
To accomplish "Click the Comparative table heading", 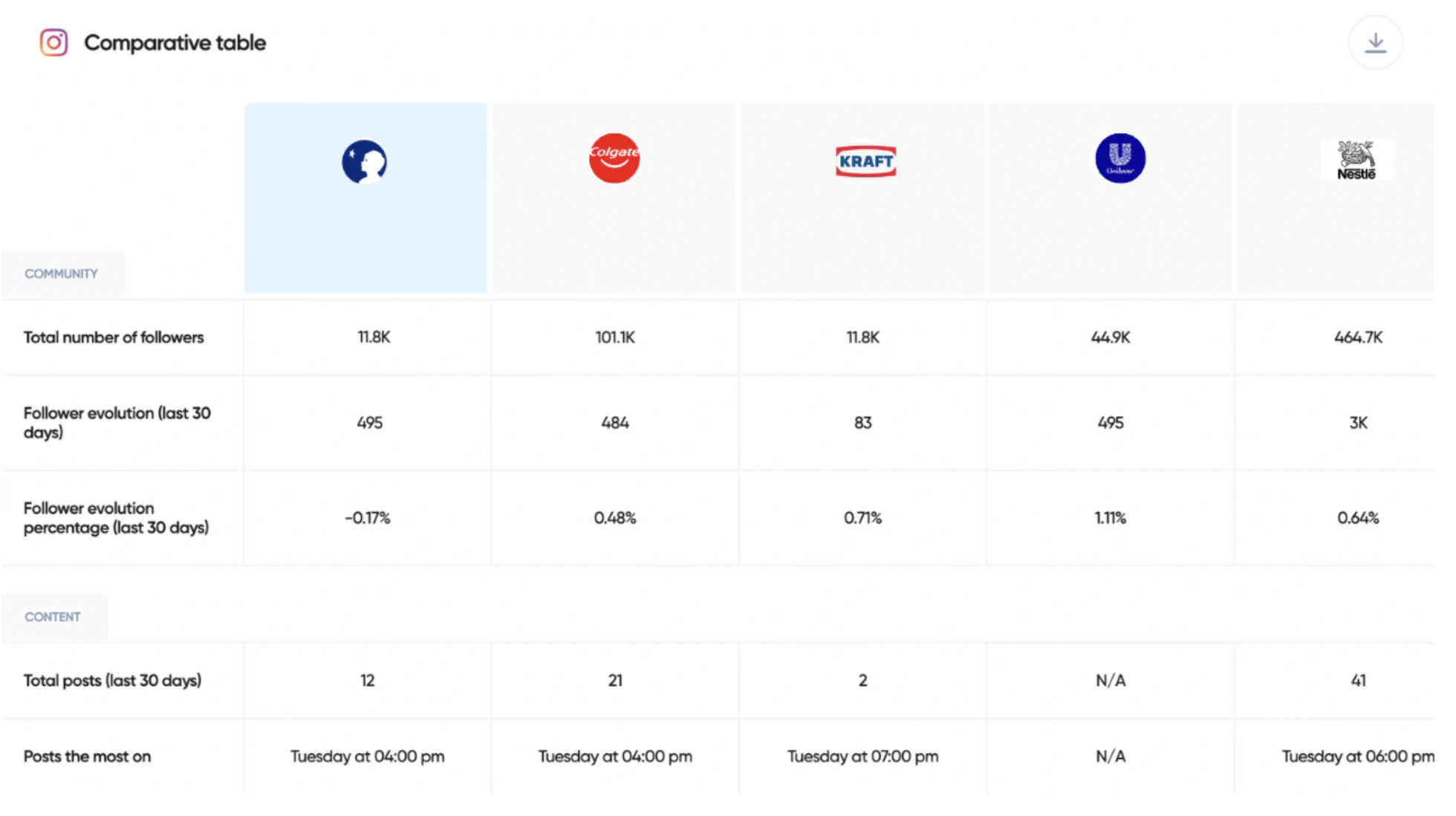I will click(x=175, y=42).
